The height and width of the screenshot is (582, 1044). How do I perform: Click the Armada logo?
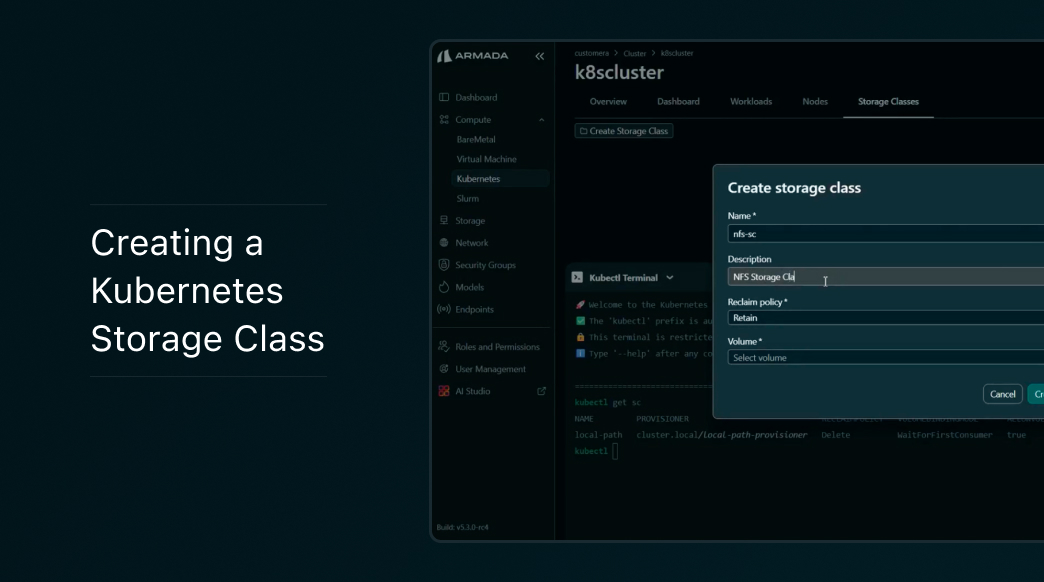click(473, 56)
